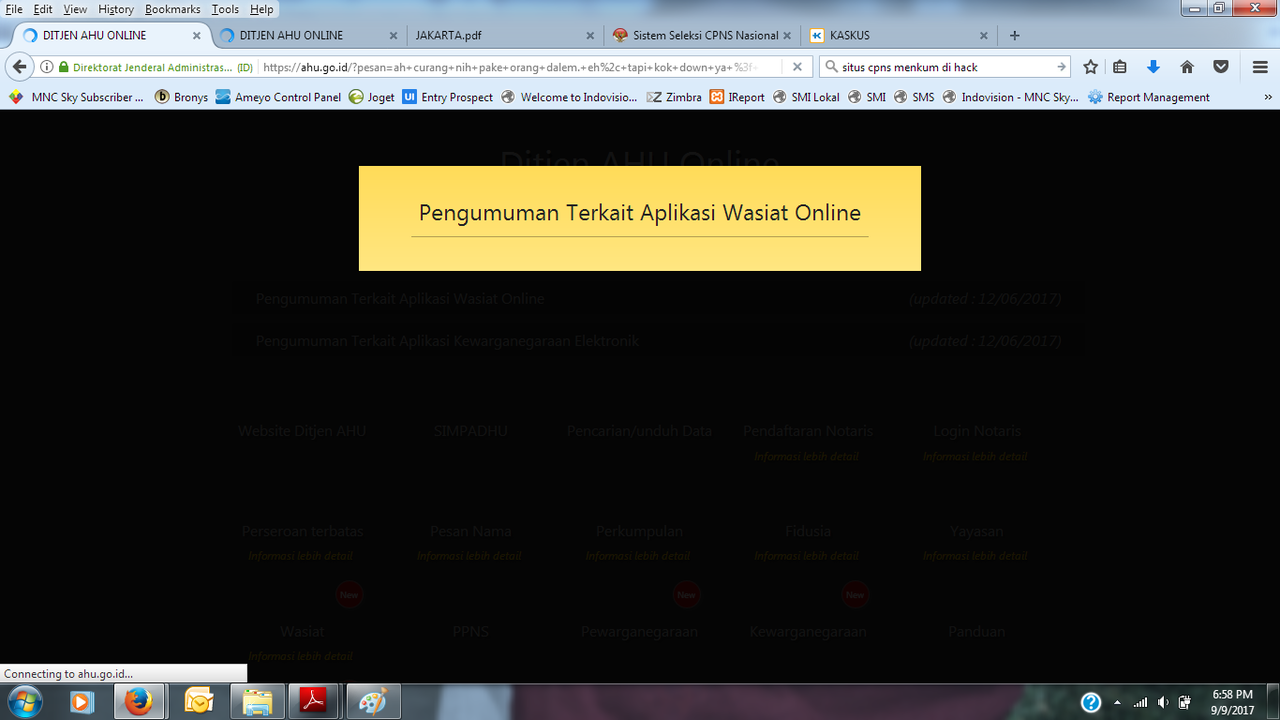This screenshot has height=720, width=1280.
Task: Close the Sistem Seleksi CPNS Nasional tab
Action: (x=787, y=35)
